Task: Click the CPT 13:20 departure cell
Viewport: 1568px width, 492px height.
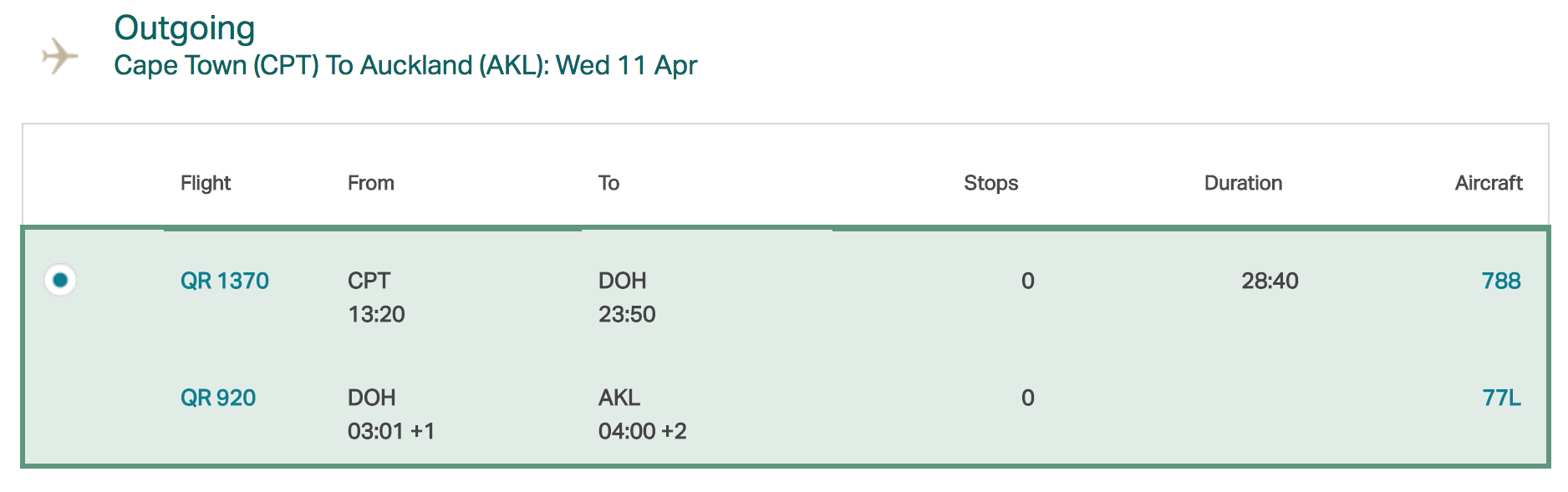Action: 376,297
